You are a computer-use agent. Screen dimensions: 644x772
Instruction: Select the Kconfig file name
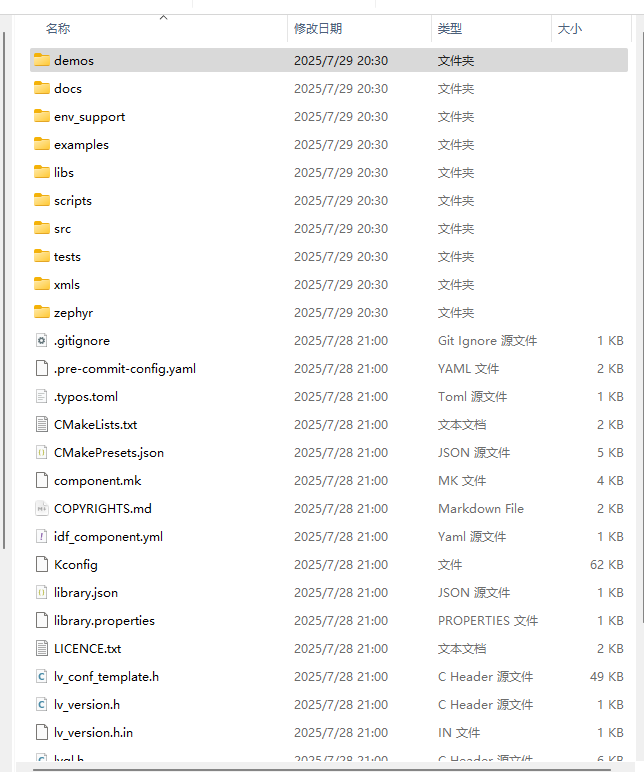click(76, 564)
